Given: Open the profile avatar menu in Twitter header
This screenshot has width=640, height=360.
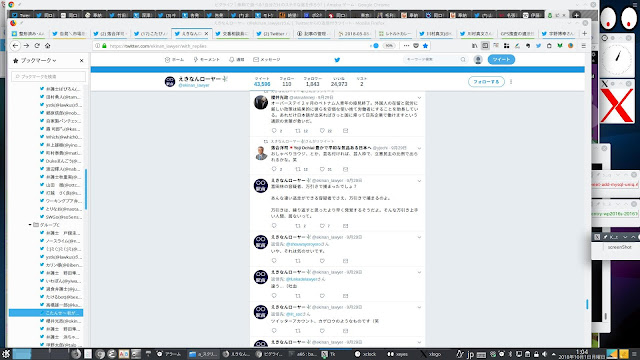Looking at the screenshot, I should click(x=478, y=60).
